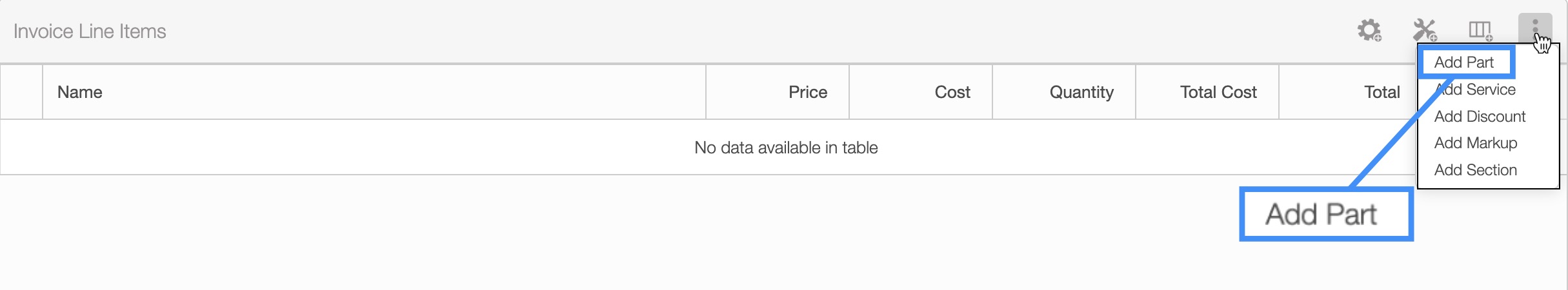Click the Invoice Line Items panel title
This screenshot has height=290, width=1568.
pos(90,32)
